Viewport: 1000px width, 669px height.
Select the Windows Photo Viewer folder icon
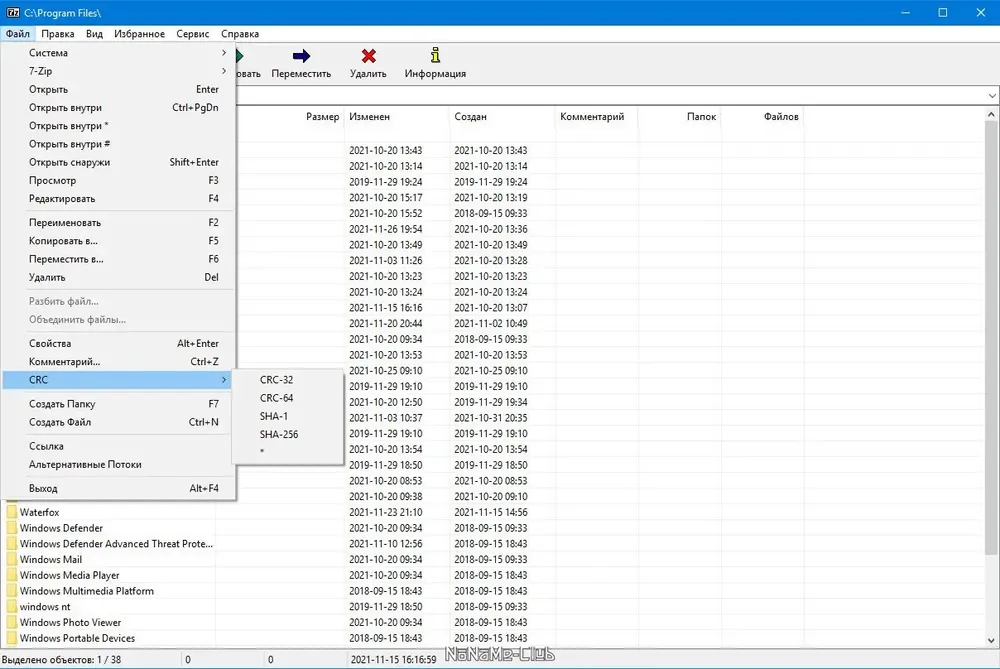[11, 622]
